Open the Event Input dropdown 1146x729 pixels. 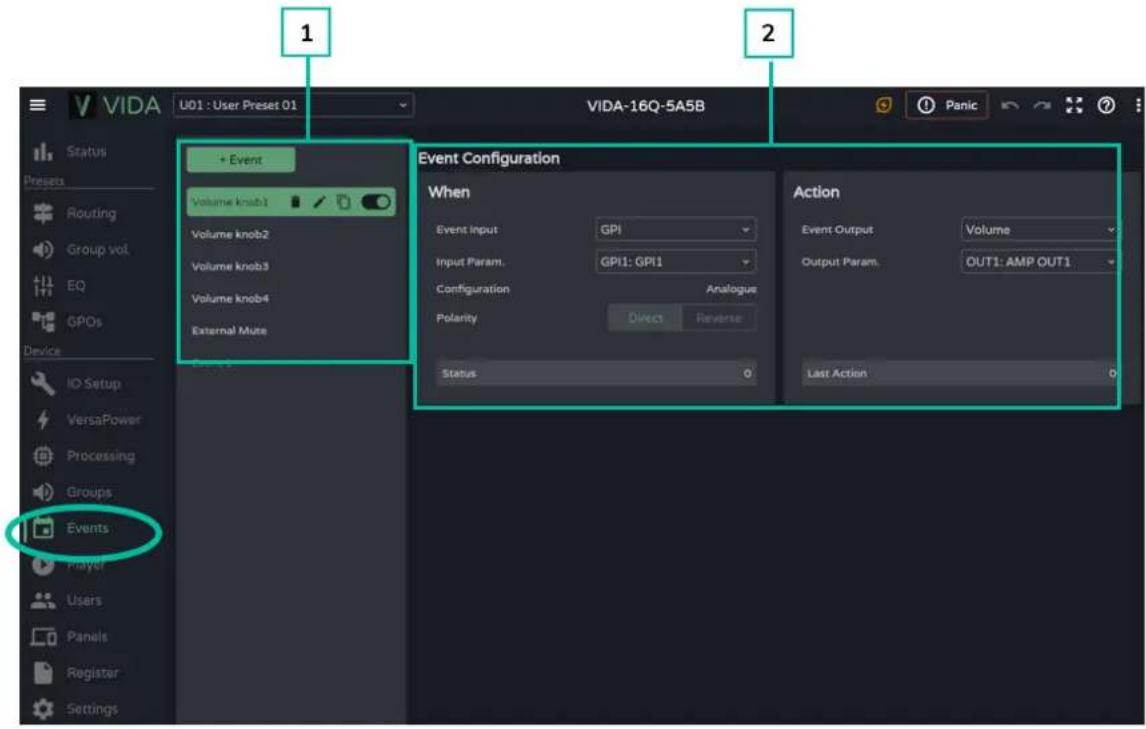(675, 230)
